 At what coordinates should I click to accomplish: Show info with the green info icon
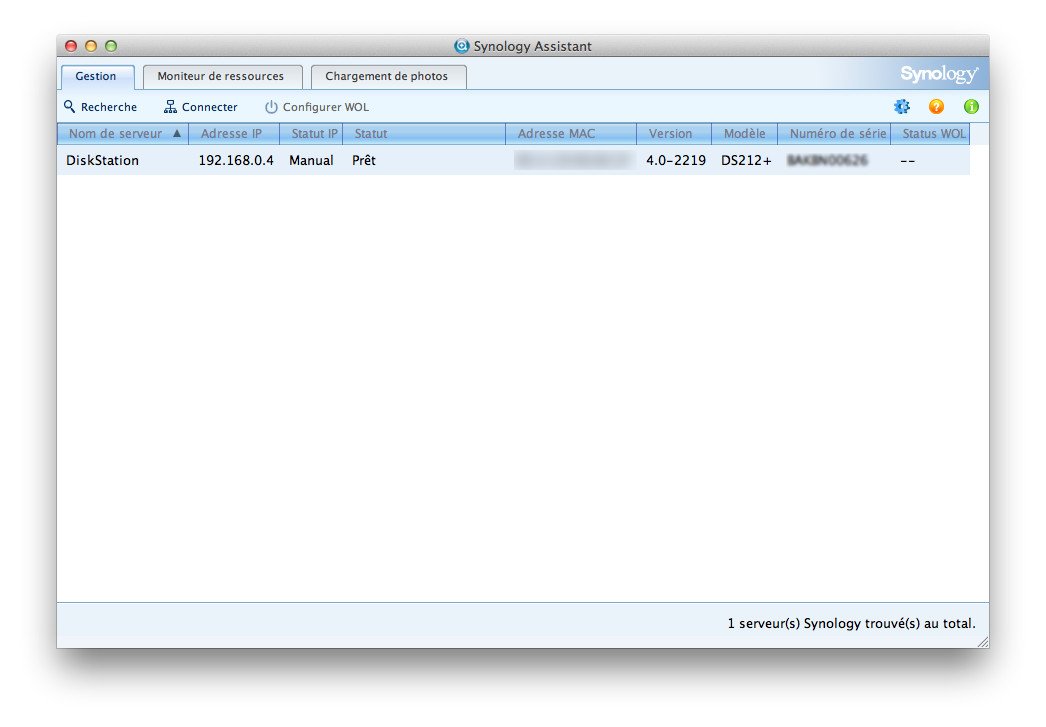[x=970, y=107]
